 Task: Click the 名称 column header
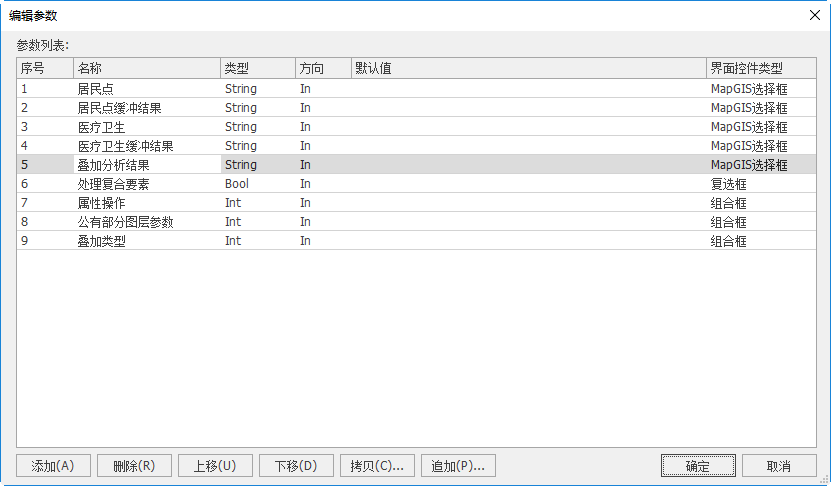(x=146, y=68)
